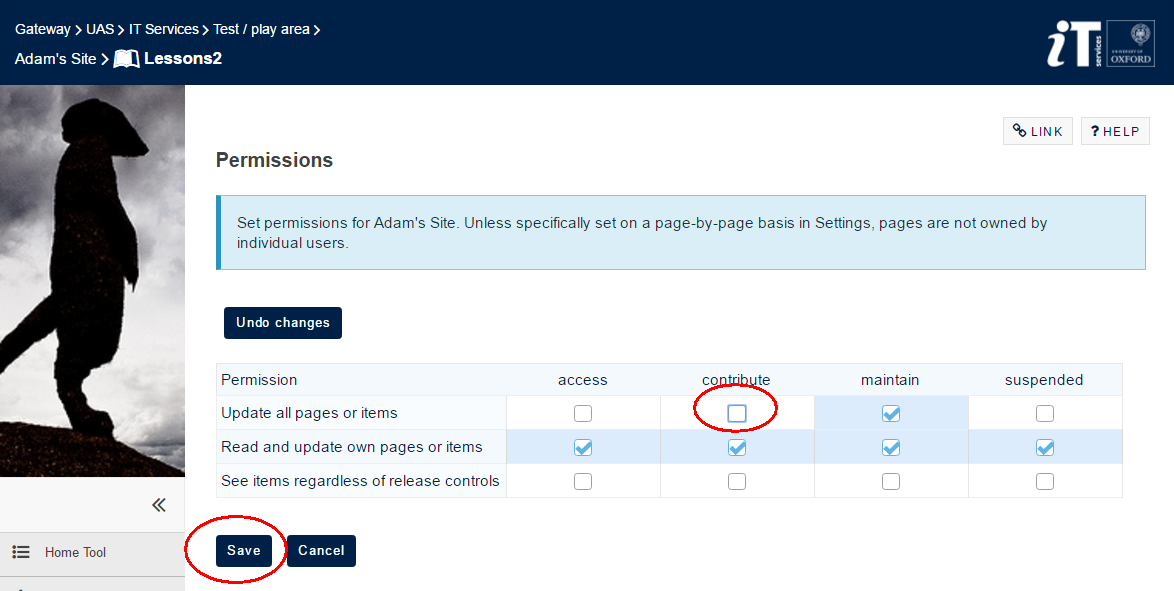This screenshot has width=1174, height=591.
Task: Uncheck maintain for Update all pages
Action: coord(891,413)
